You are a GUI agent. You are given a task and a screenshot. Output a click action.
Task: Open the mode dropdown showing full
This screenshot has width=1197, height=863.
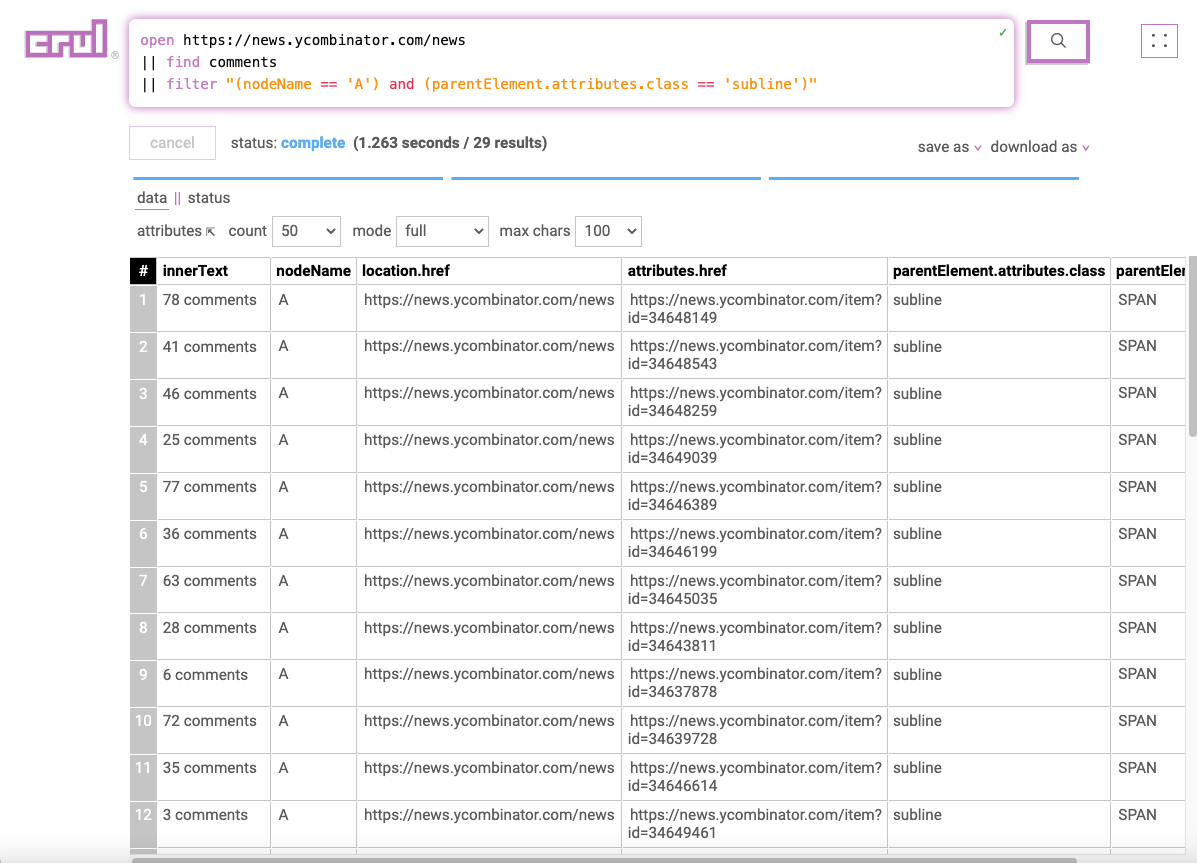point(442,231)
